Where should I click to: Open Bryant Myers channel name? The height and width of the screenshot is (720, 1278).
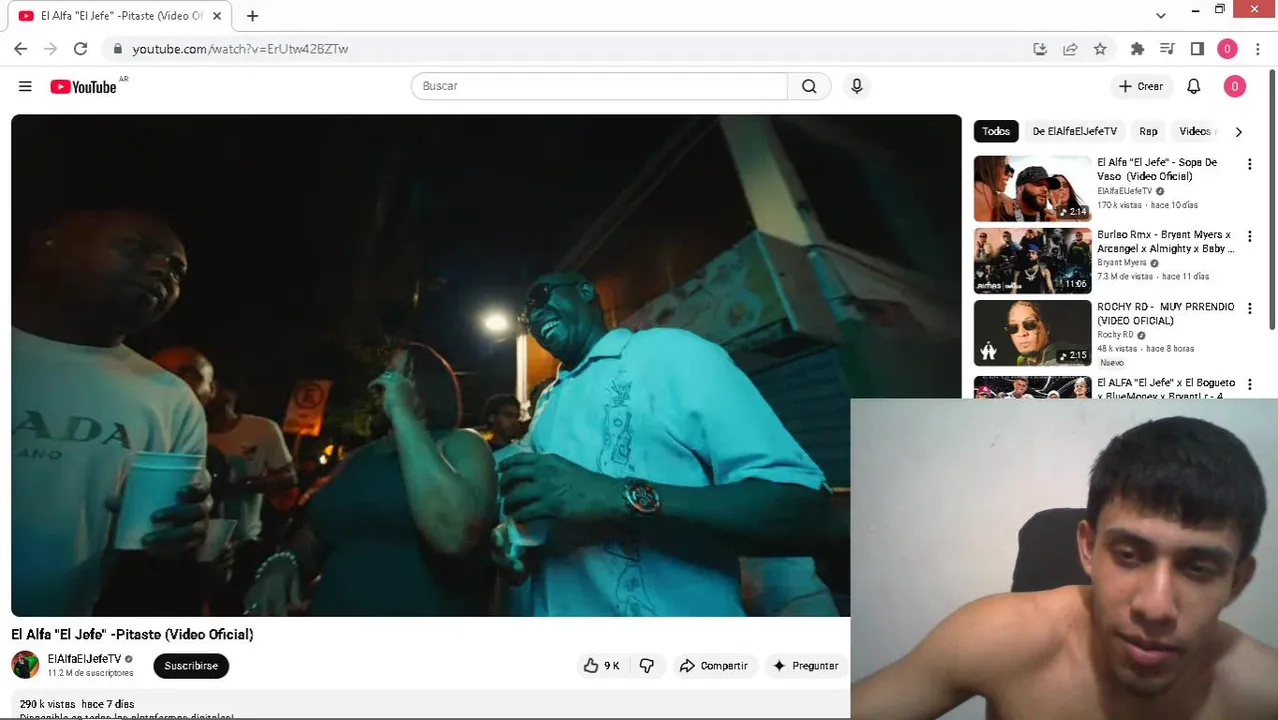point(1122,263)
